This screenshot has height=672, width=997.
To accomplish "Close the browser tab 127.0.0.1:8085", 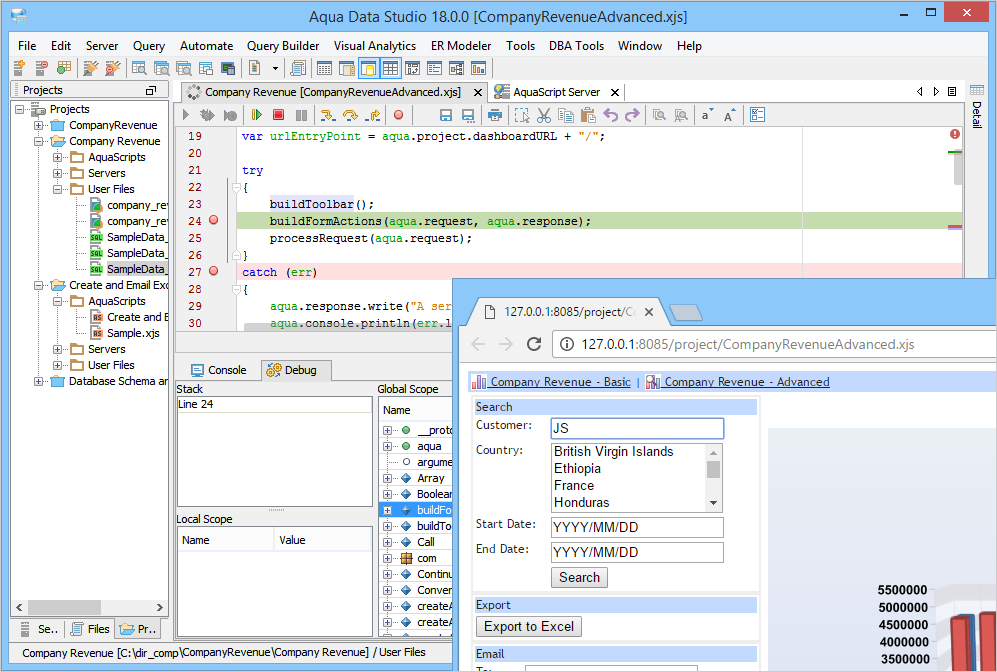I will [x=649, y=312].
